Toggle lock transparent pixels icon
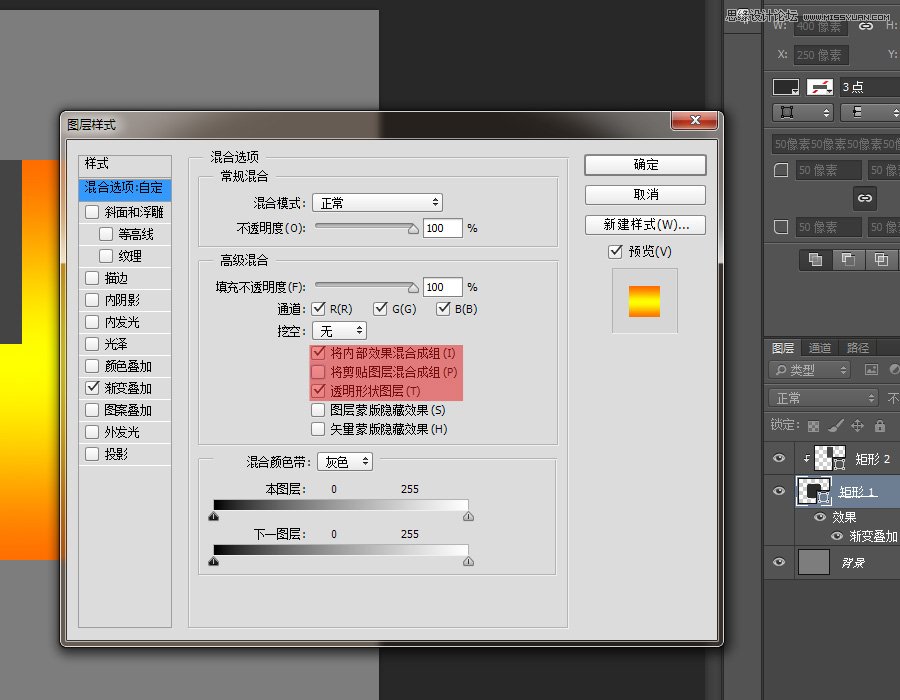This screenshot has width=900, height=700. click(813, 426)
